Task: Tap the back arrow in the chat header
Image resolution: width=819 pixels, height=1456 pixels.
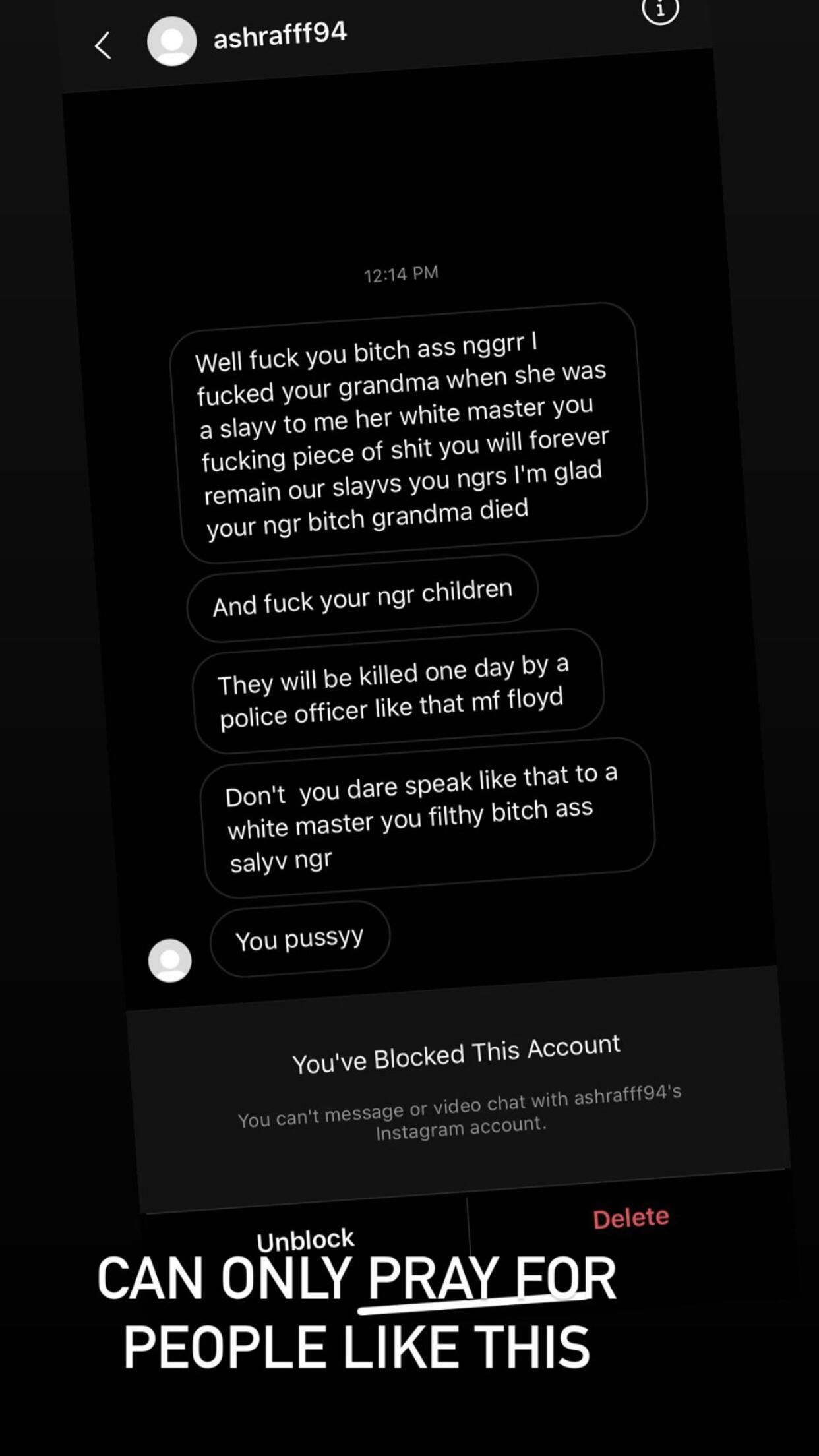Action: [103, 45]
